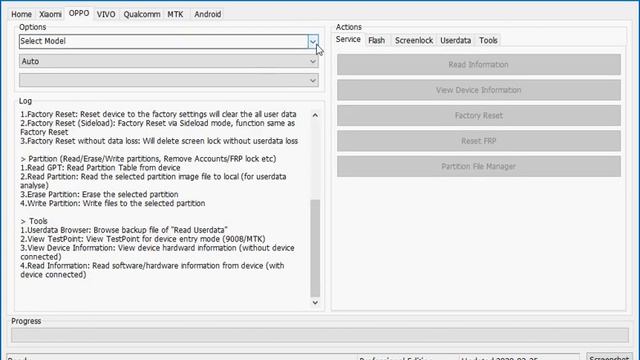Screen dimensions: 640x360
Task: Click the '> Partition' log heading
Action: pos(148,159)
